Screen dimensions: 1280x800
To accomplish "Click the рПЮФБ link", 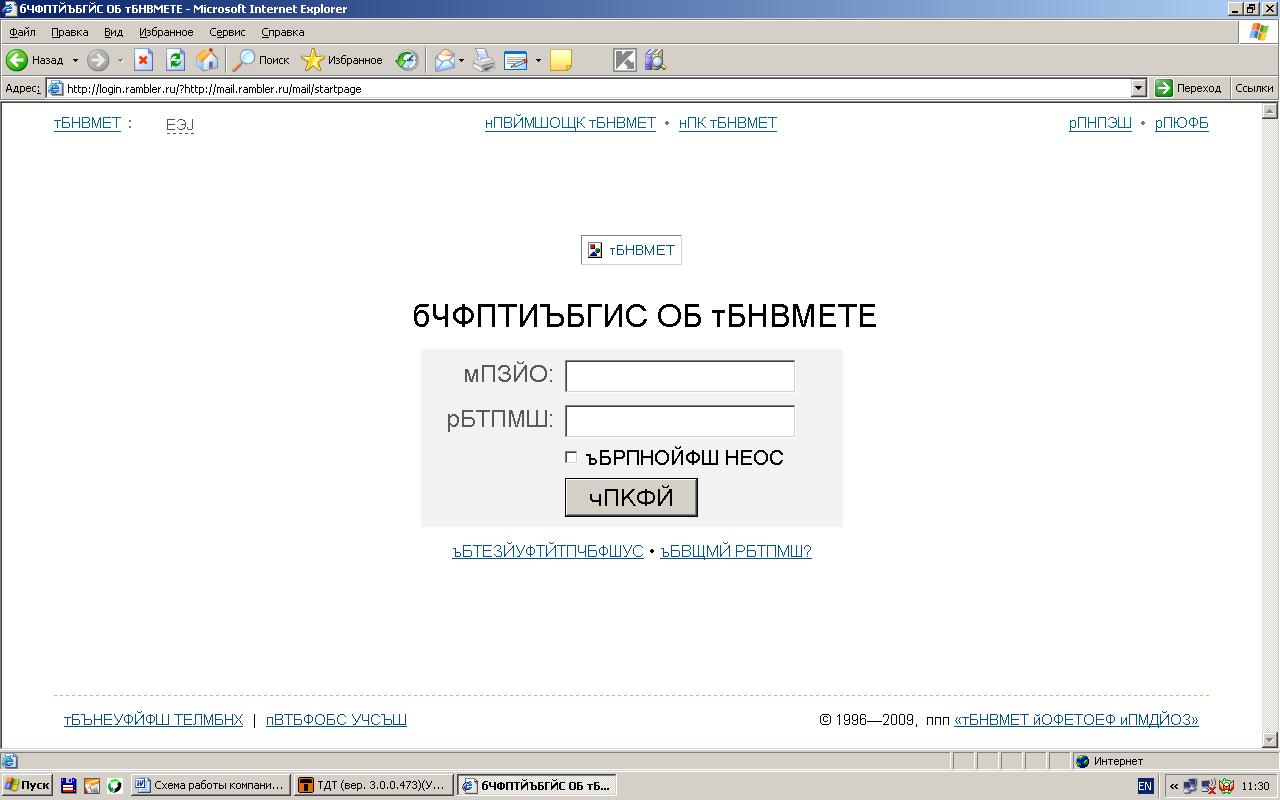I will [1182, 123].
